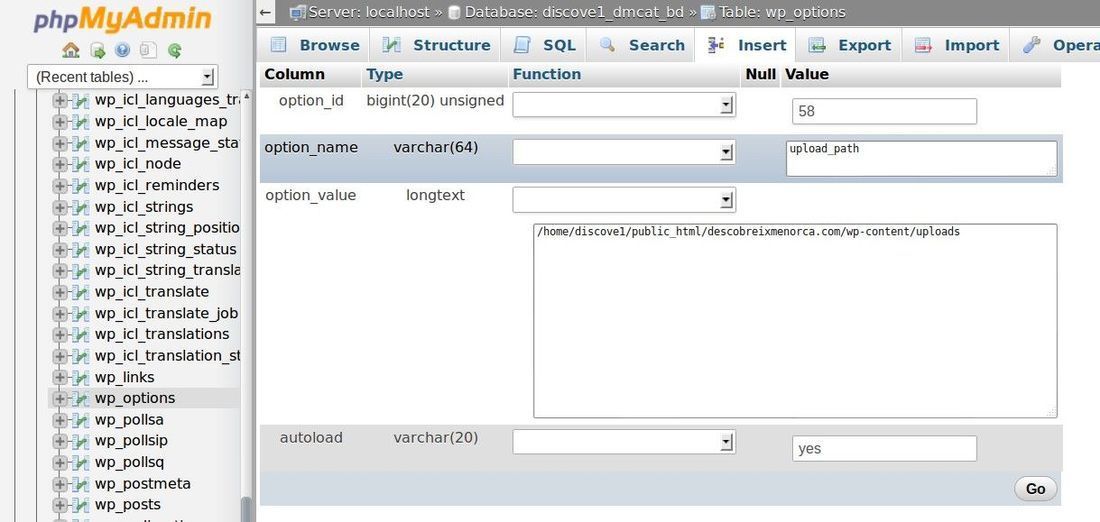Follow the Server: localhost breadcrumb link

point(367,12)
